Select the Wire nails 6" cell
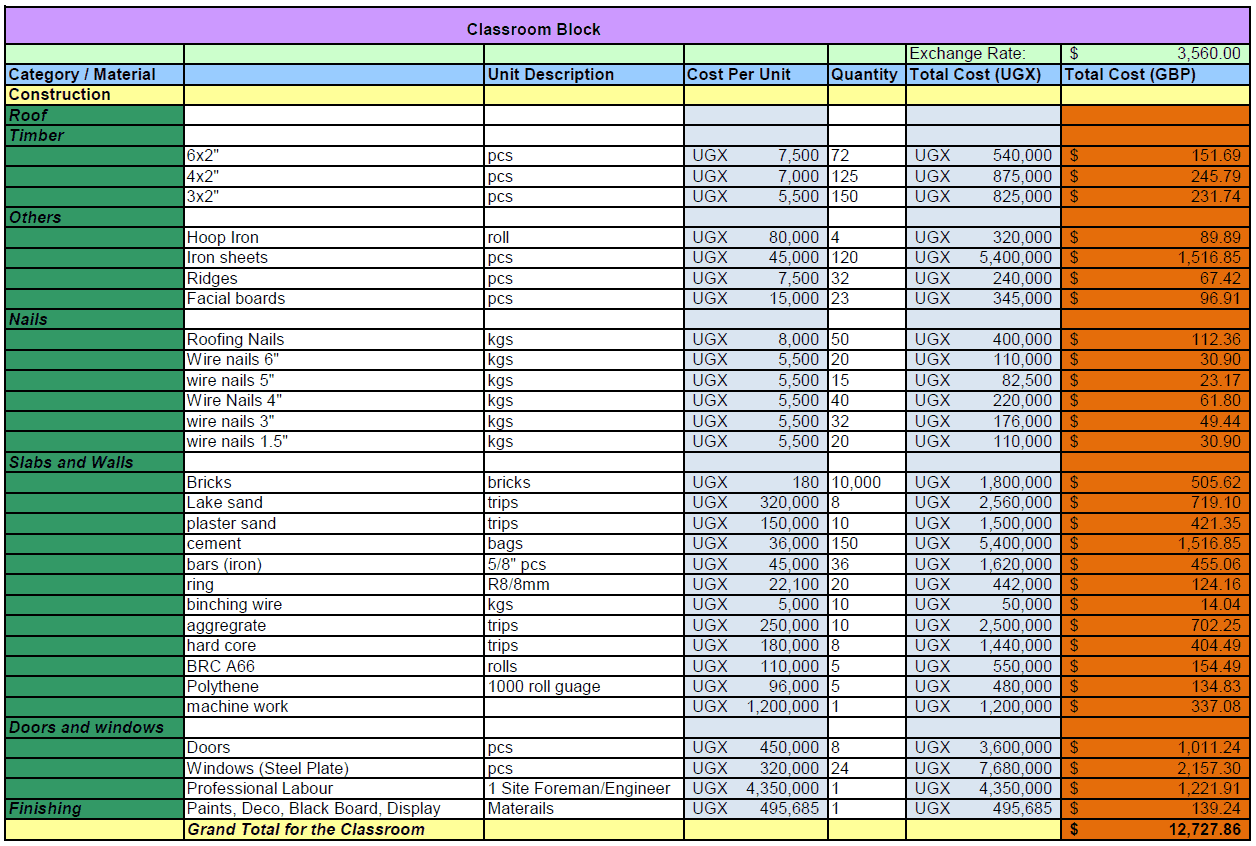Image resolution: width=1256 pixels, height=846 pixels. [x=334, y=359]
